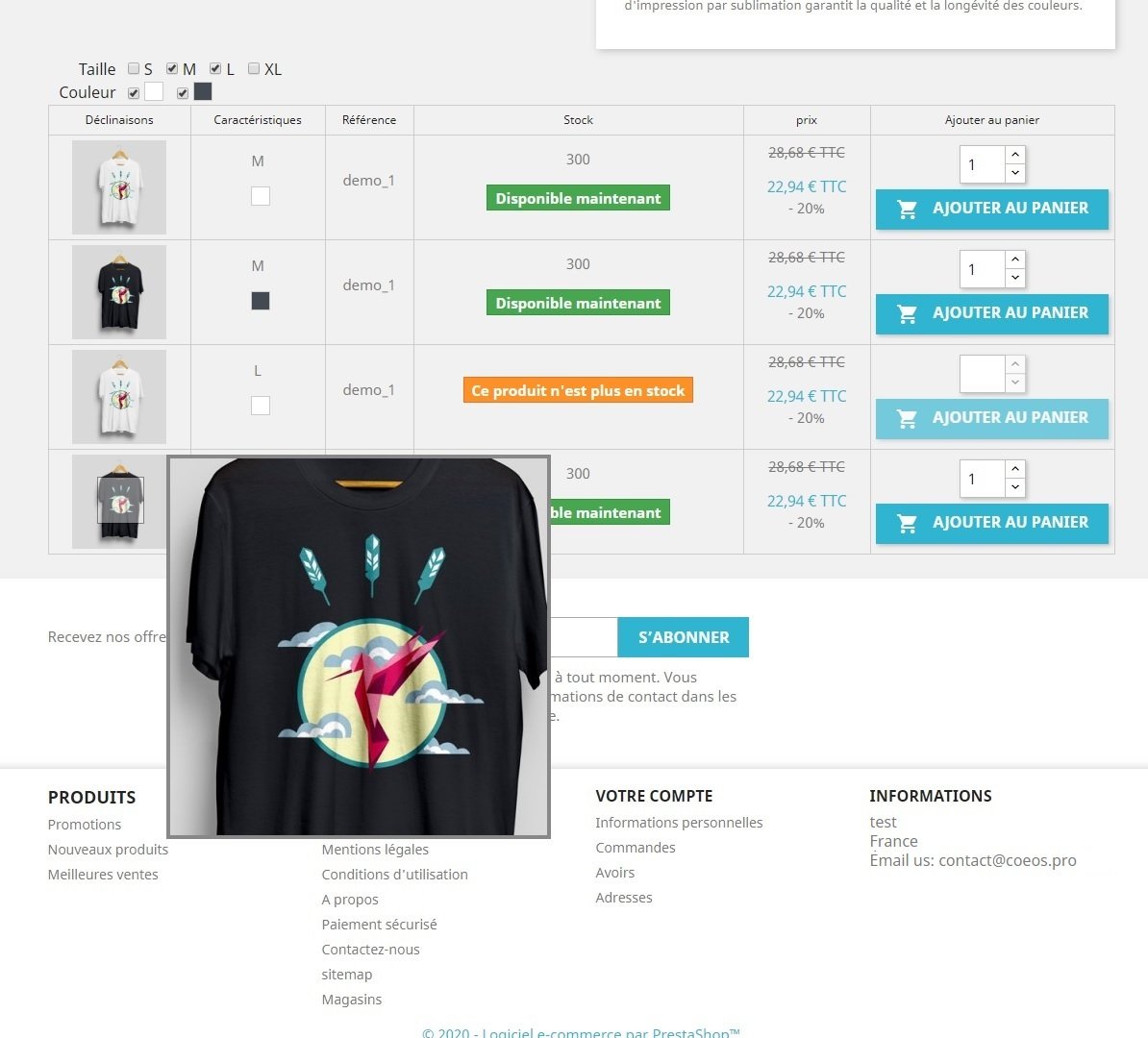The image size is (1148, 1038).
Task: Open the black M t-shirt thumbnail
Action: (x=119, y=292)
